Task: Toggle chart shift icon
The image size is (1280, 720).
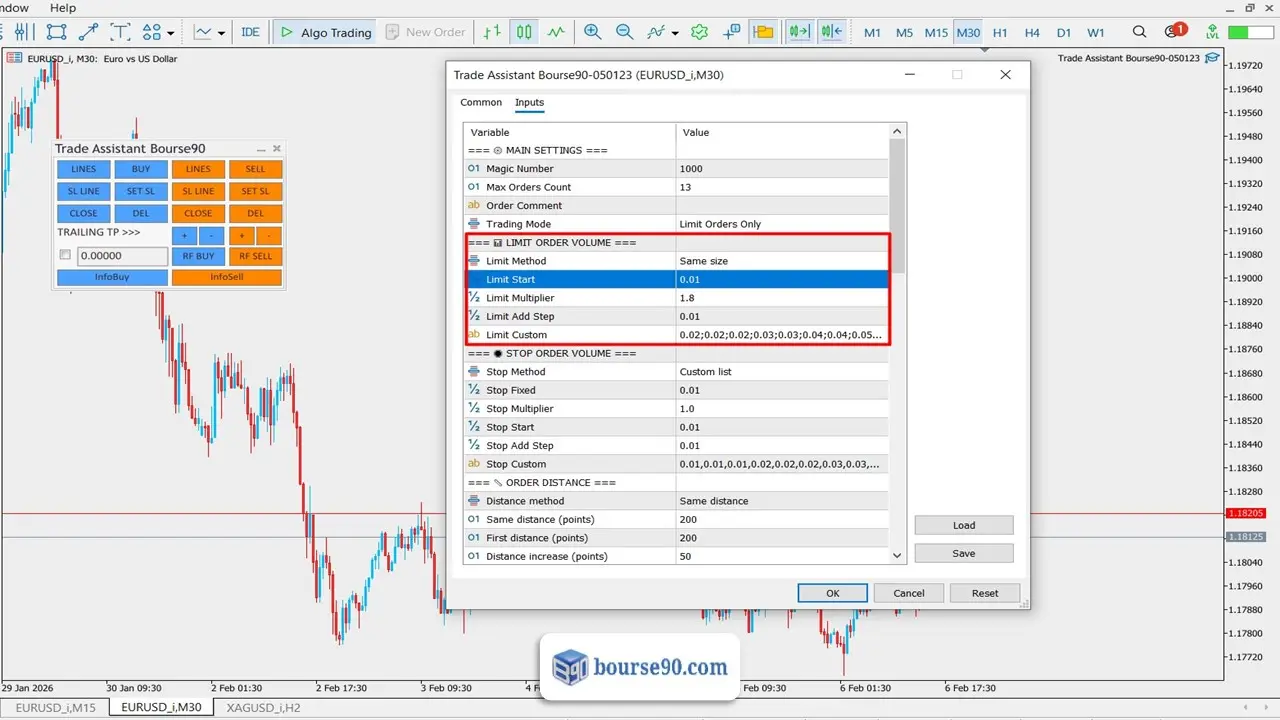Action: pos(831,32)
